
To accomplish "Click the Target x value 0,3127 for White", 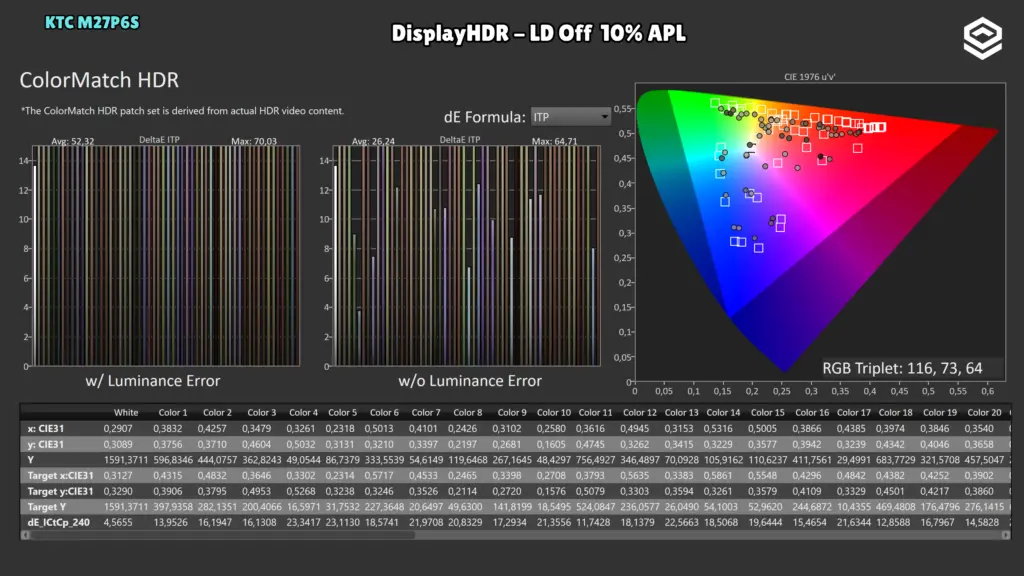I will point(118,476).
